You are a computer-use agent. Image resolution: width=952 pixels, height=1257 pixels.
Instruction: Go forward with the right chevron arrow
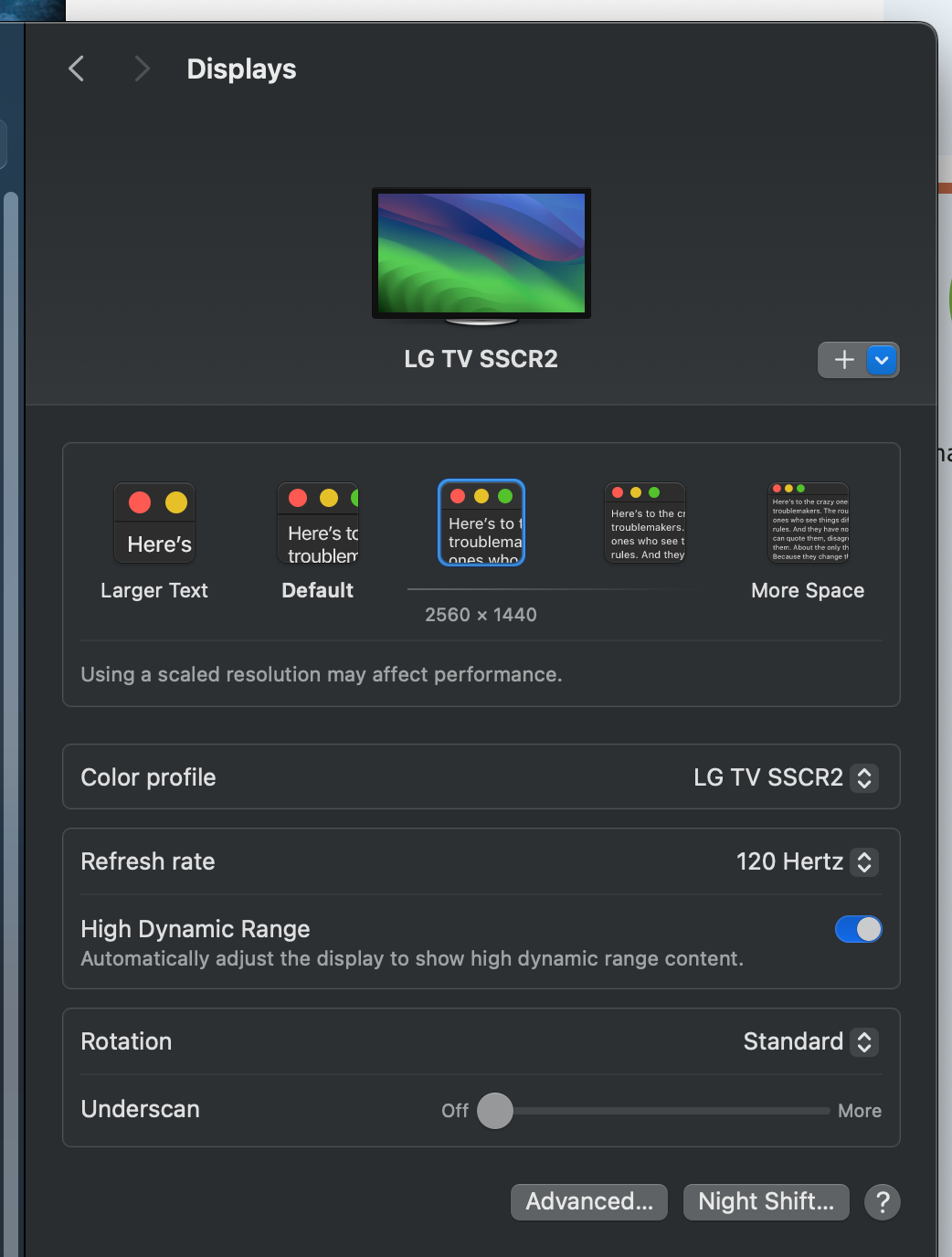click(x=141, y=69)
